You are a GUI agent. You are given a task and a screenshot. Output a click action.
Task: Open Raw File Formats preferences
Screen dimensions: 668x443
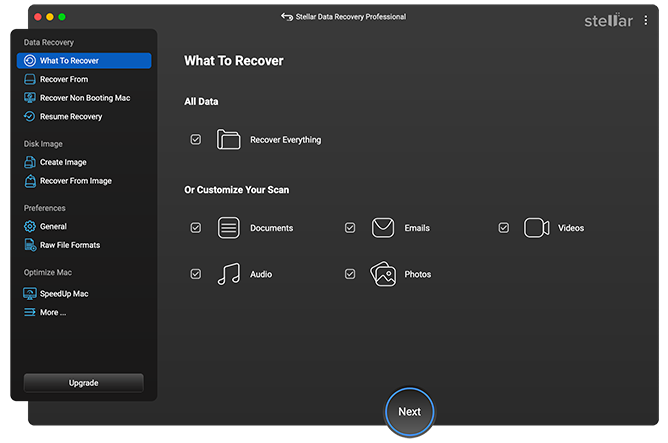pyautogui.click(x=69, y=245)
